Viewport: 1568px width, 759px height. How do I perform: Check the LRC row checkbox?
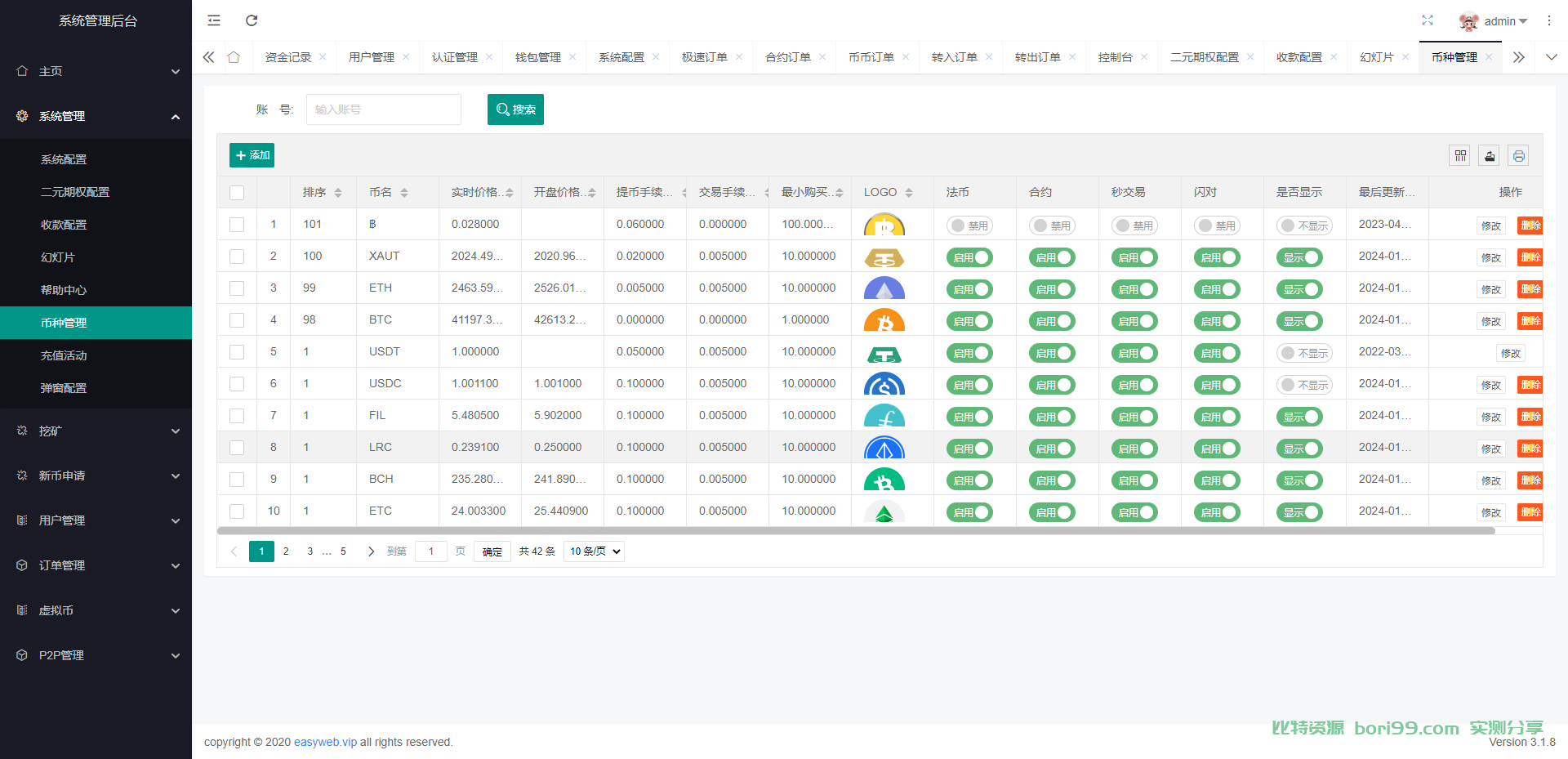(x=237, y=448)
